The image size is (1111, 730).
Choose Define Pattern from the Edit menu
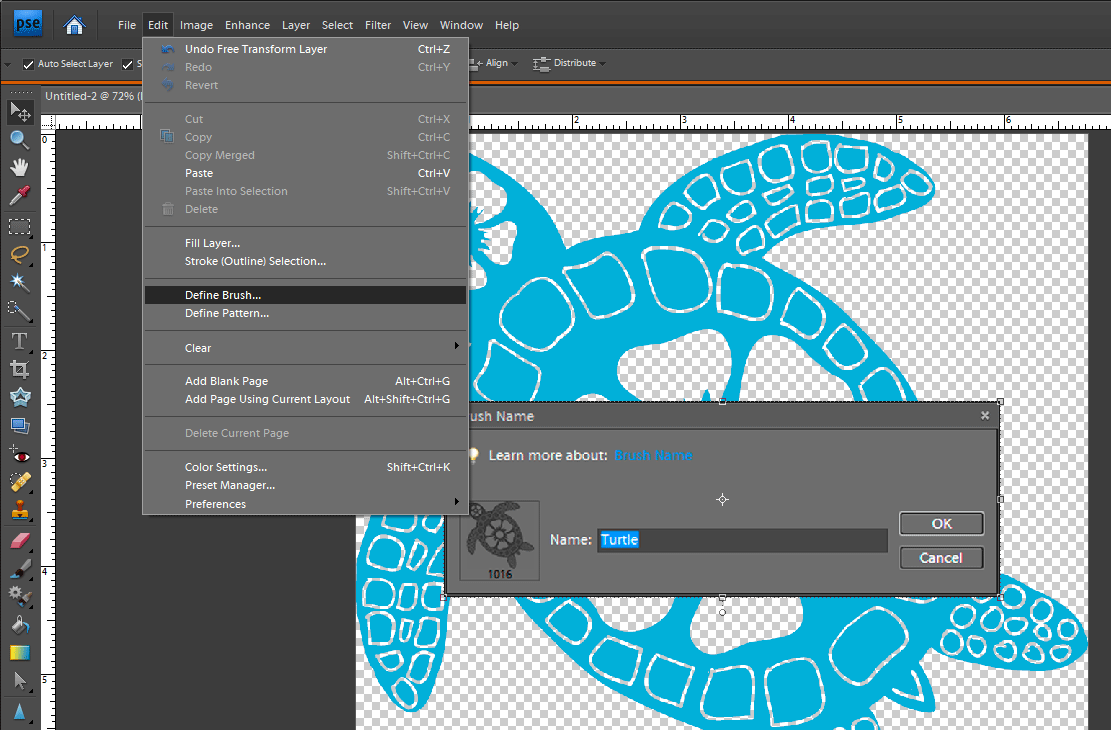[227, 313]
